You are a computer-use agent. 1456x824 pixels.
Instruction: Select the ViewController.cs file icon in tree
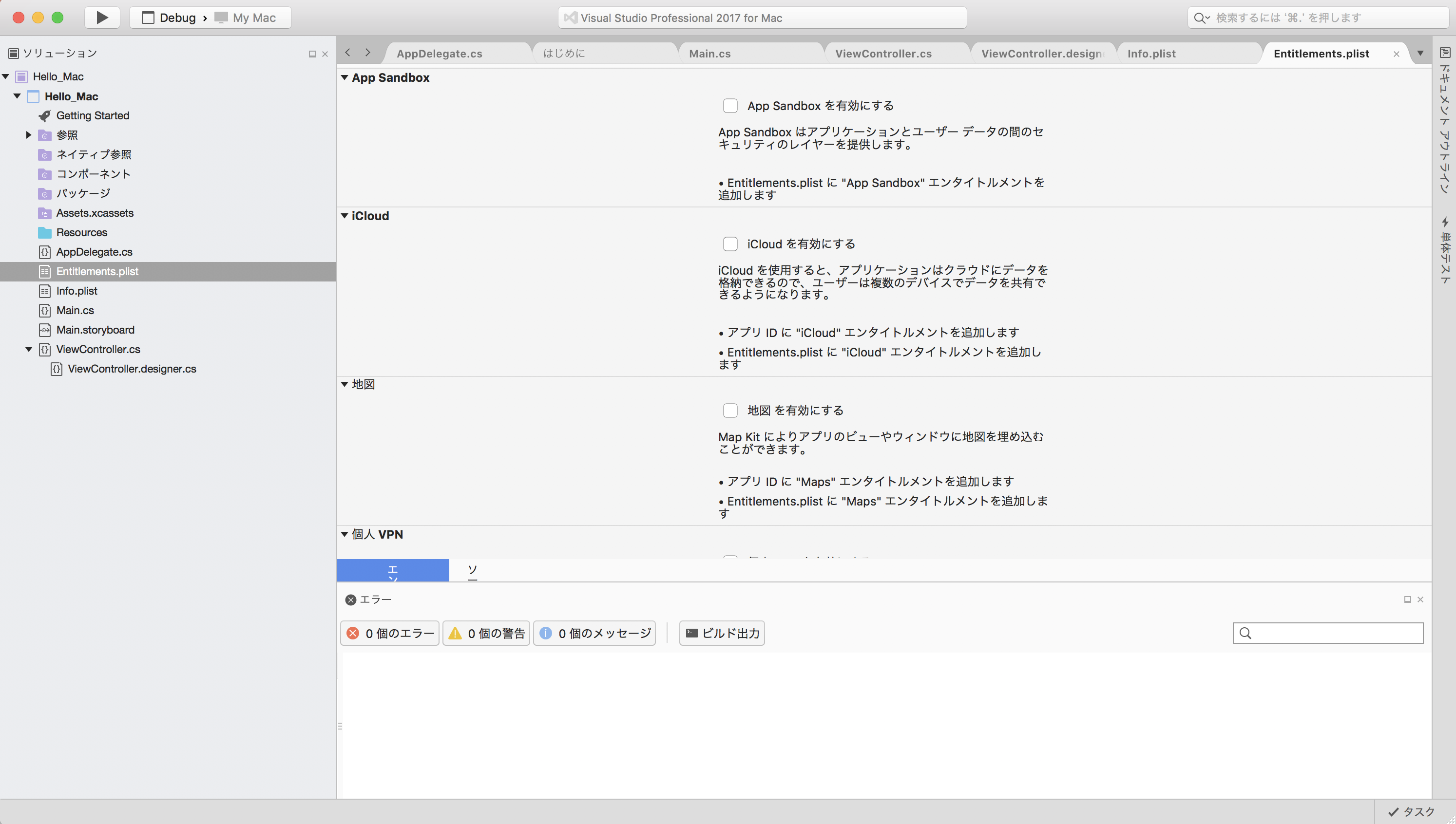click(45, 349)
